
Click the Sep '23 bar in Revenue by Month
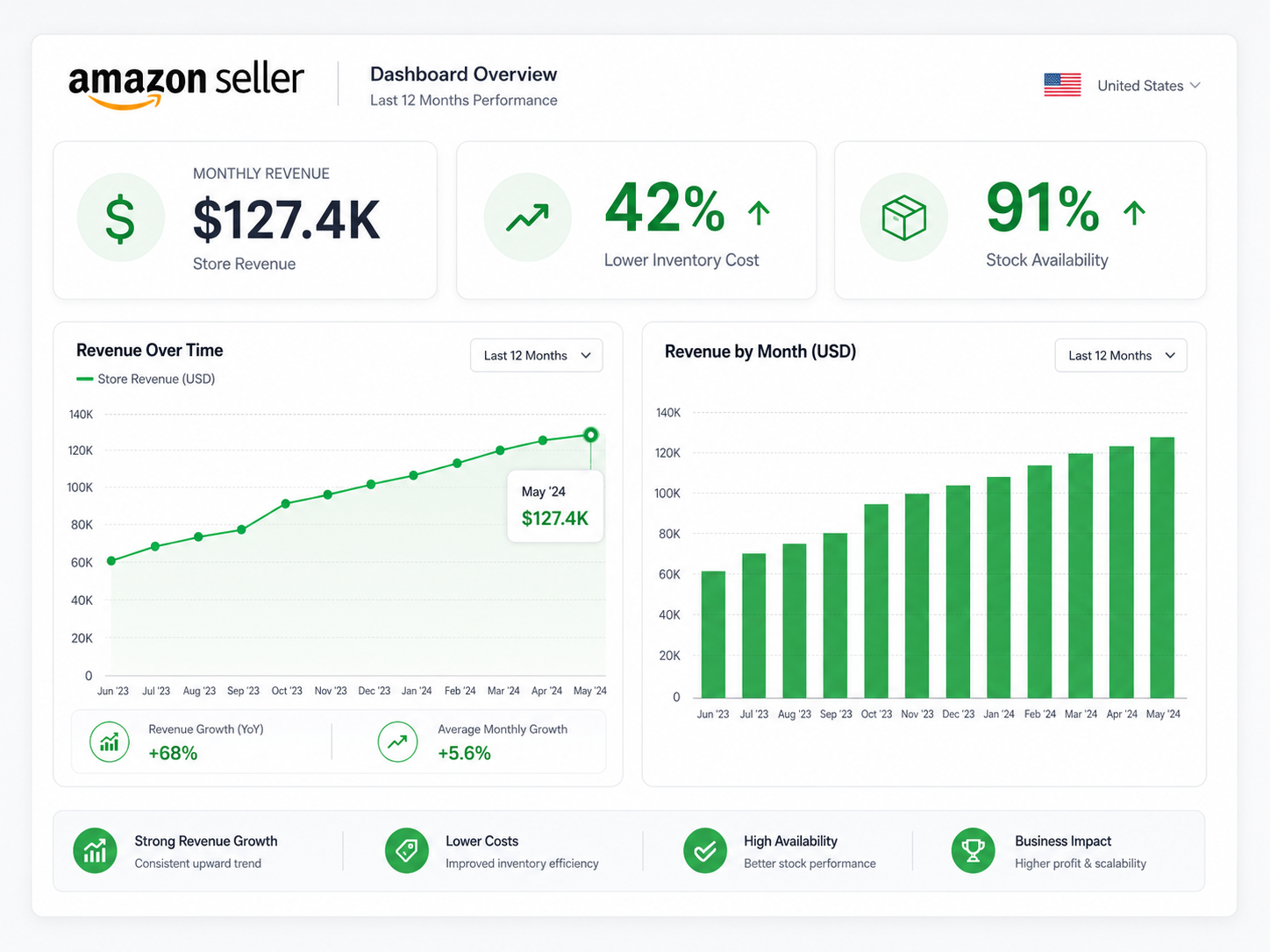click(x=835, y=615)
